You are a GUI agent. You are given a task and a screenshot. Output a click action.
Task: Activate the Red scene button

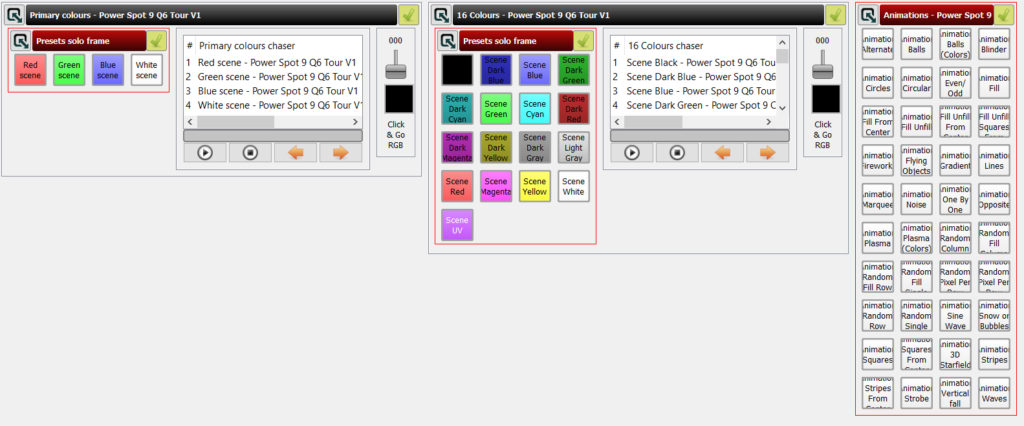pyautogui.click(x=30, y=69)
